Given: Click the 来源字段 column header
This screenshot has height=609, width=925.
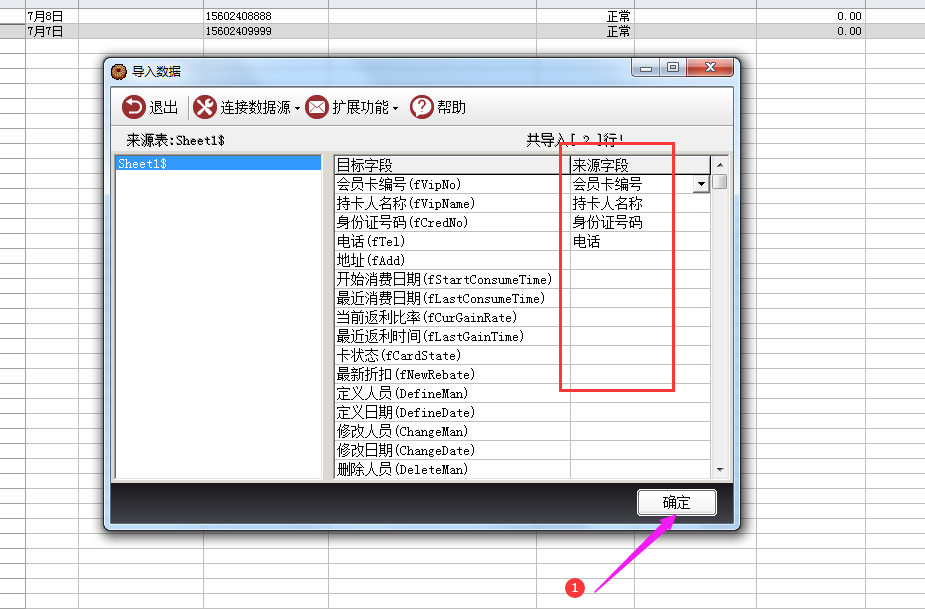Looking at the screenshot, I should [x=640, y=165].
